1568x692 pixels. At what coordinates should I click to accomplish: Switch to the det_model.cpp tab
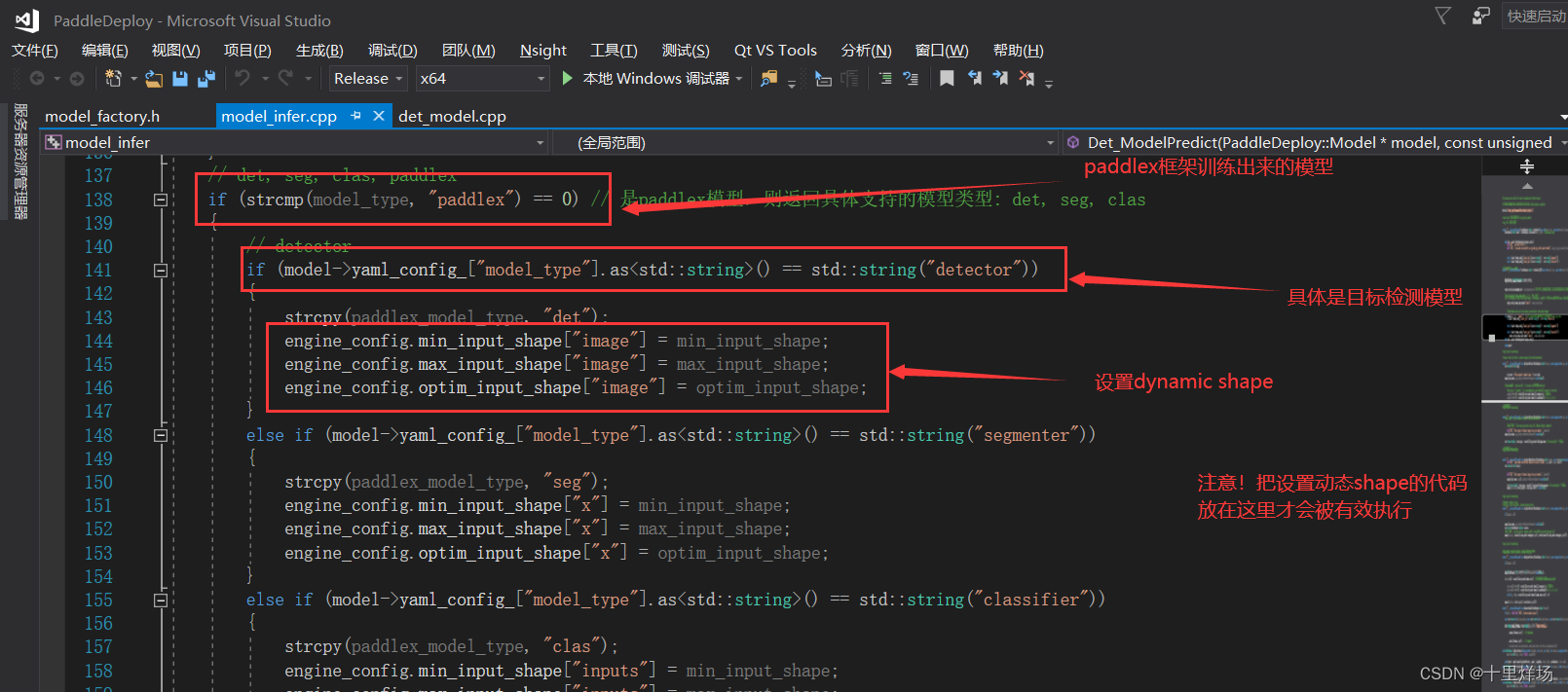pyautogui.click(x=452, y=116)
